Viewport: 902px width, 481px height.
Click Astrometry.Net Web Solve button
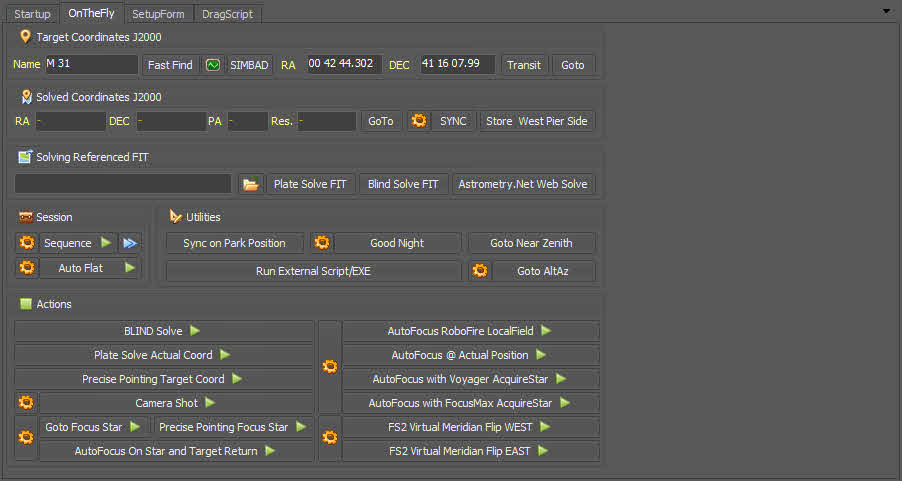(x=523, y=184)
